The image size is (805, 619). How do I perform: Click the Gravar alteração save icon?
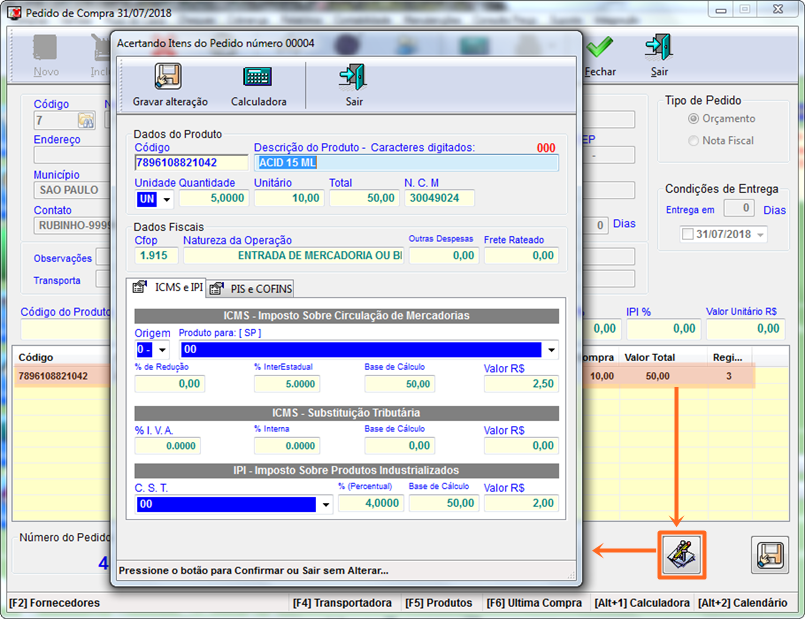[168, 76]
